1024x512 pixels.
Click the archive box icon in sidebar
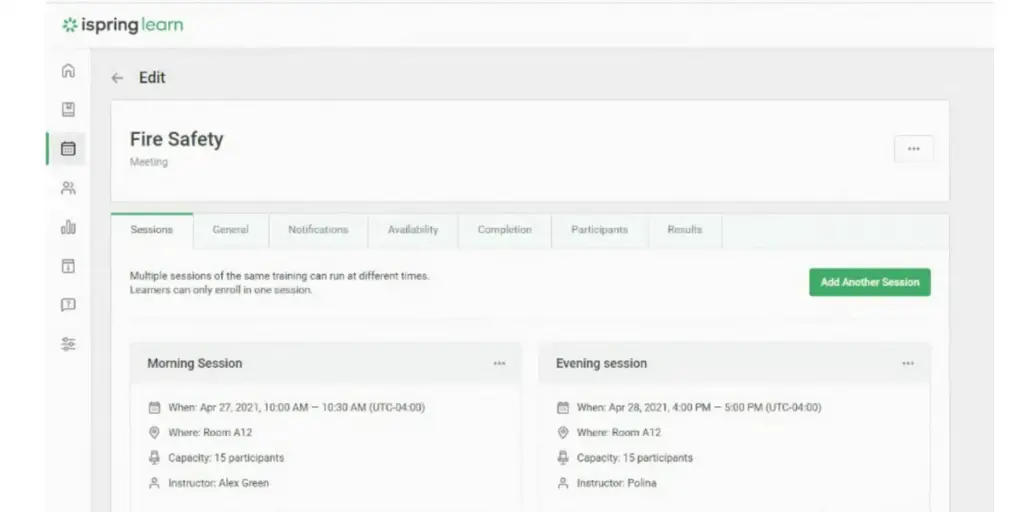point(68,266)
